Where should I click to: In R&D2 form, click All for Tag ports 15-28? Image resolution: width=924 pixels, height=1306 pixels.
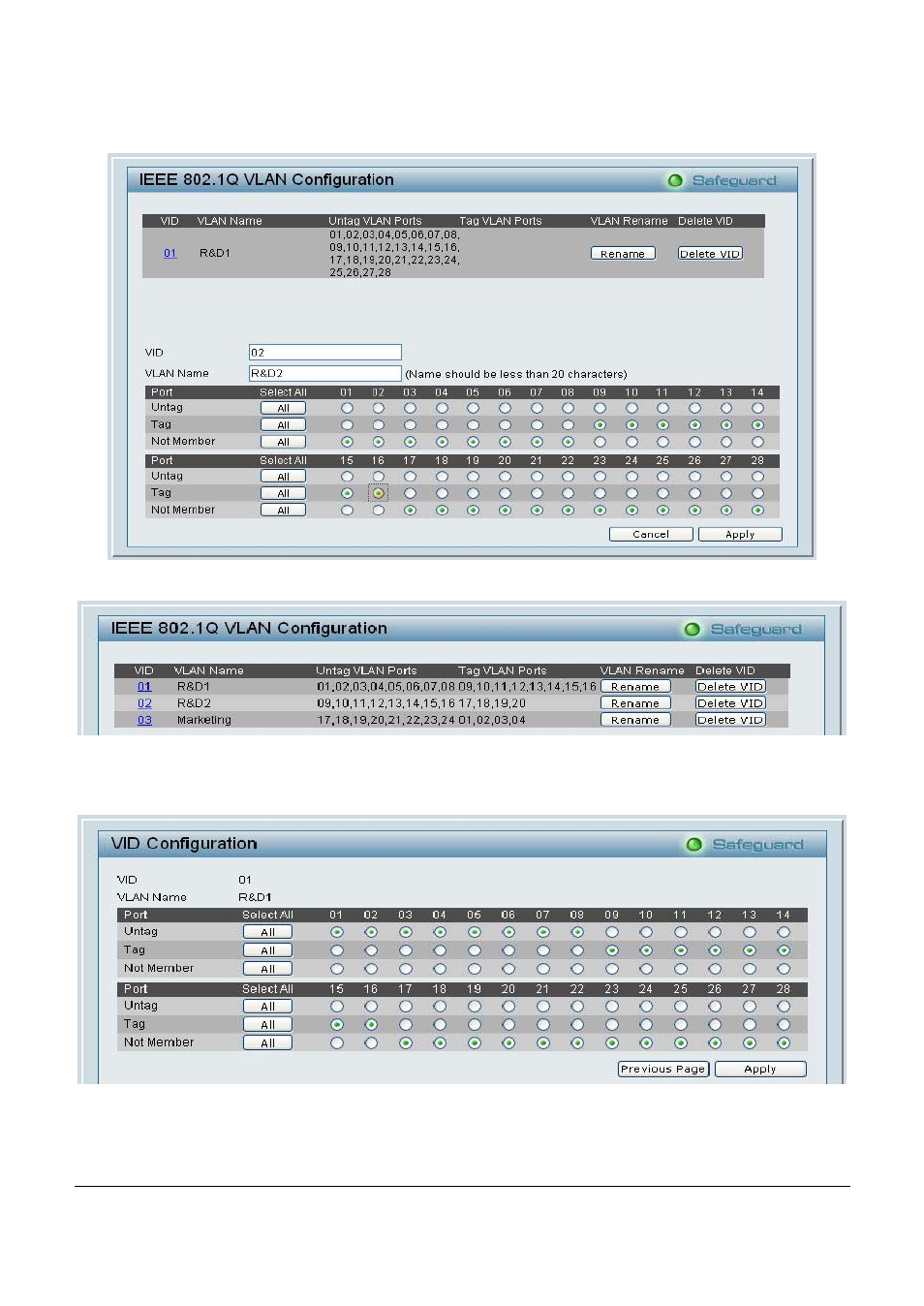pyautogui.click(x=283, y=493)
